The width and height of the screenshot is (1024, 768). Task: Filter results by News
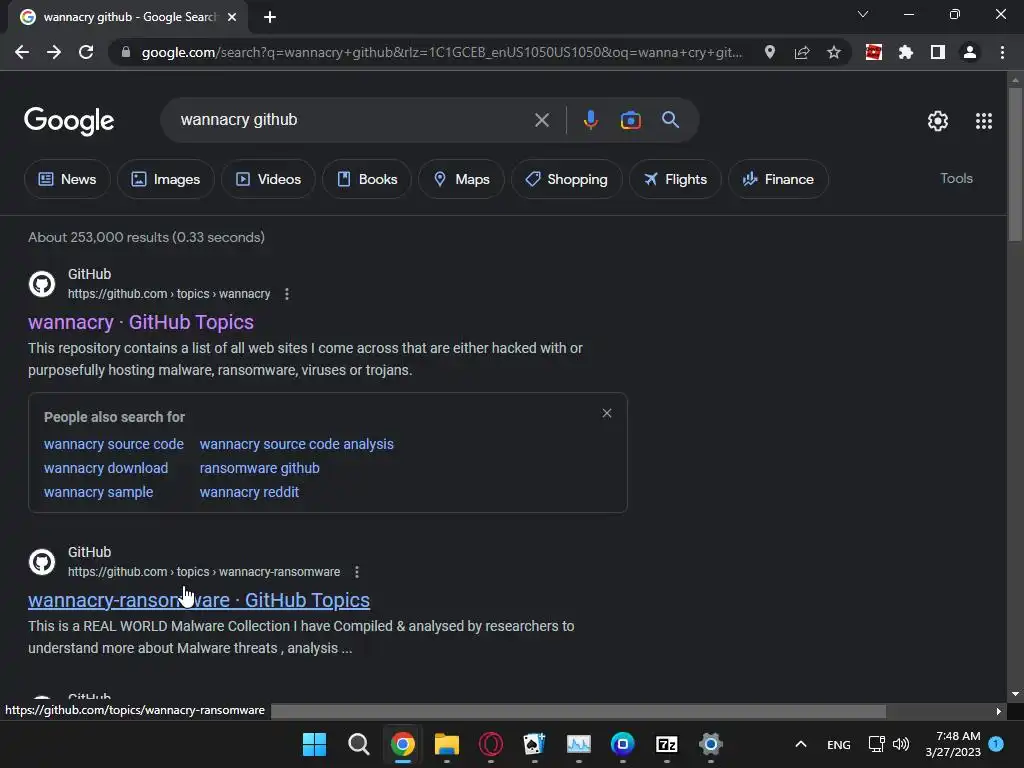[x=67, y=179]
